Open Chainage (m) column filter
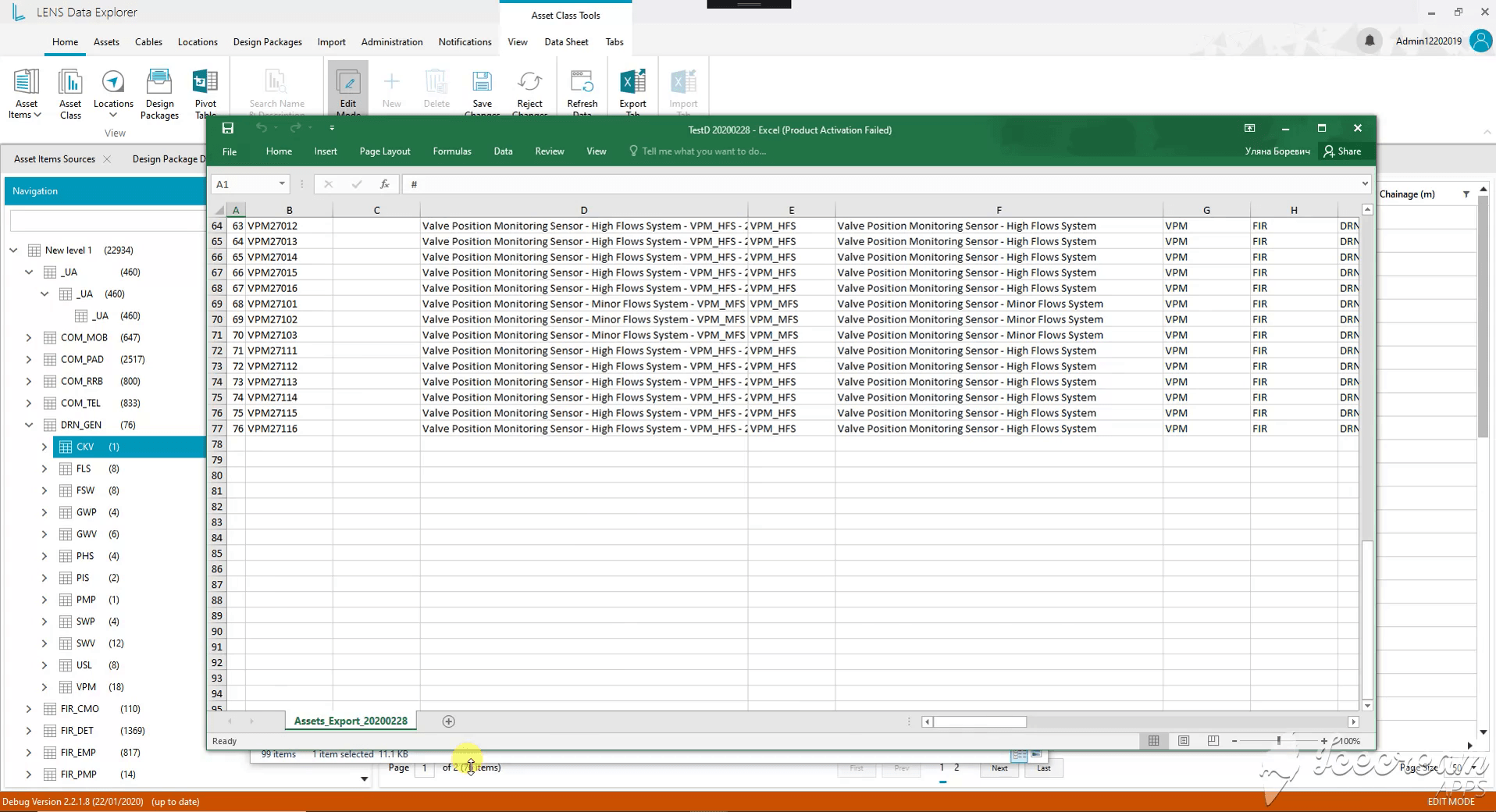This screenshot has height=812, width=1496. point(1466,194)
